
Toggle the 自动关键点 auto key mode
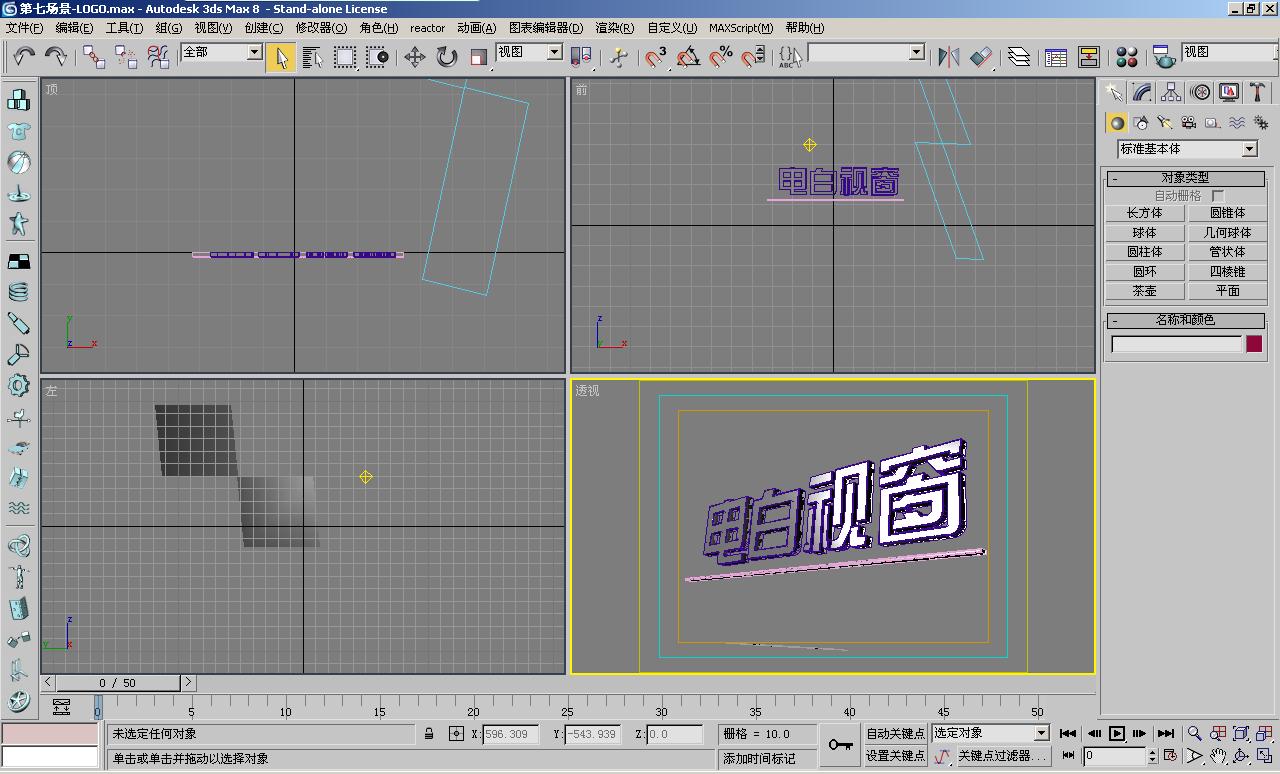(x=896, y=733)
